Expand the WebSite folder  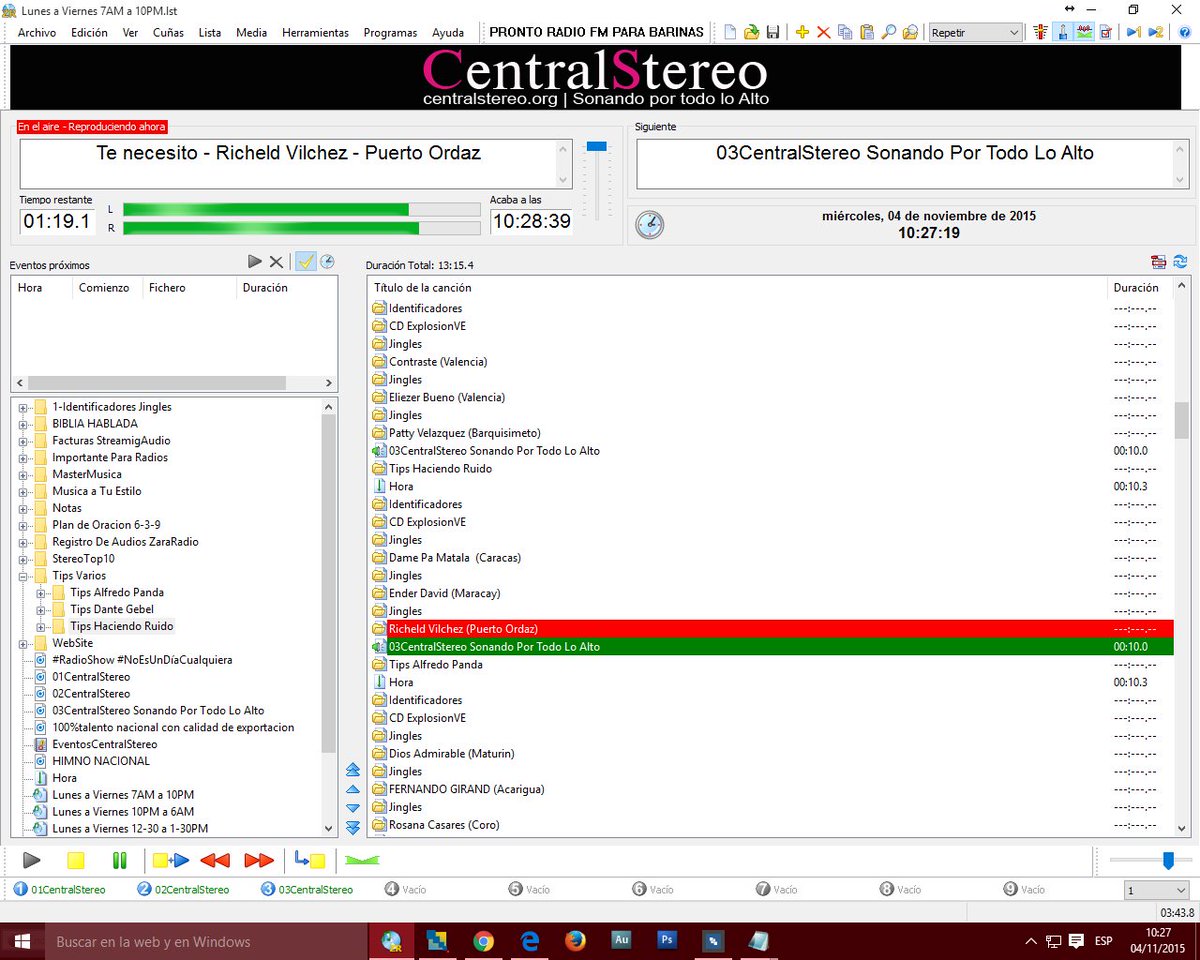tap(23, 643)
